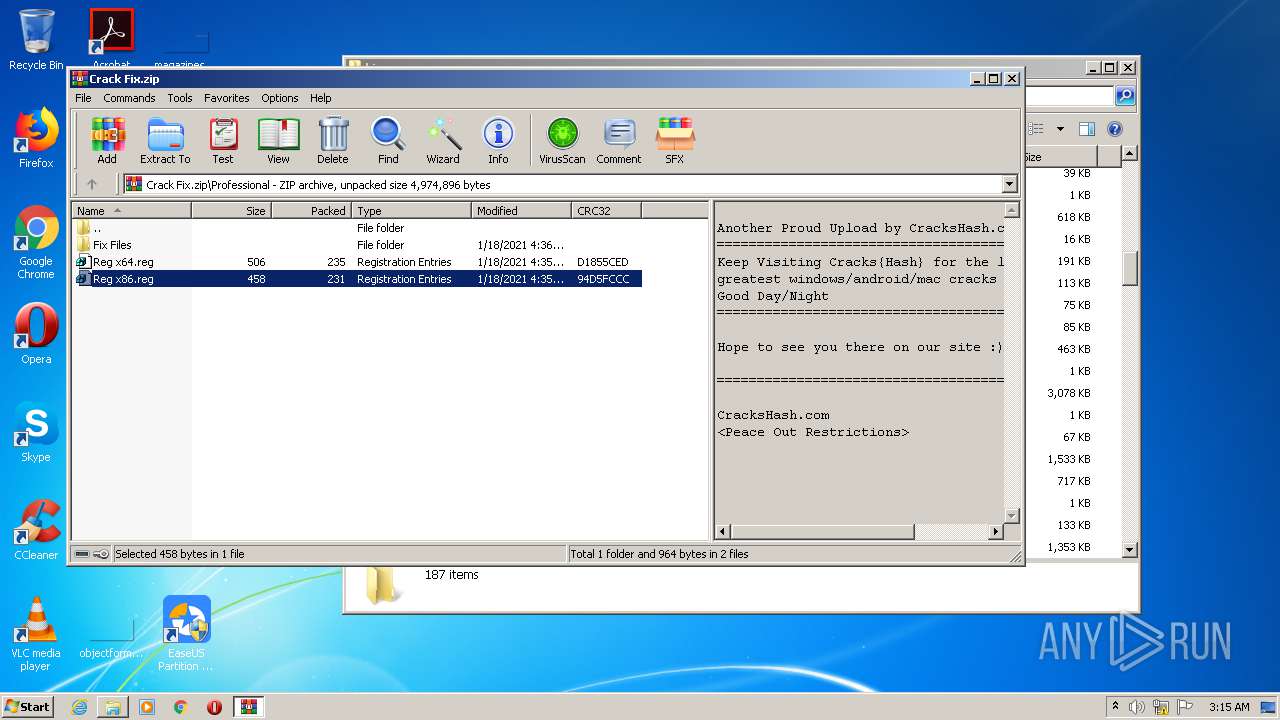Show archive Info
Viewport: 1280px width, 720px height.
[x=498, y=140]
